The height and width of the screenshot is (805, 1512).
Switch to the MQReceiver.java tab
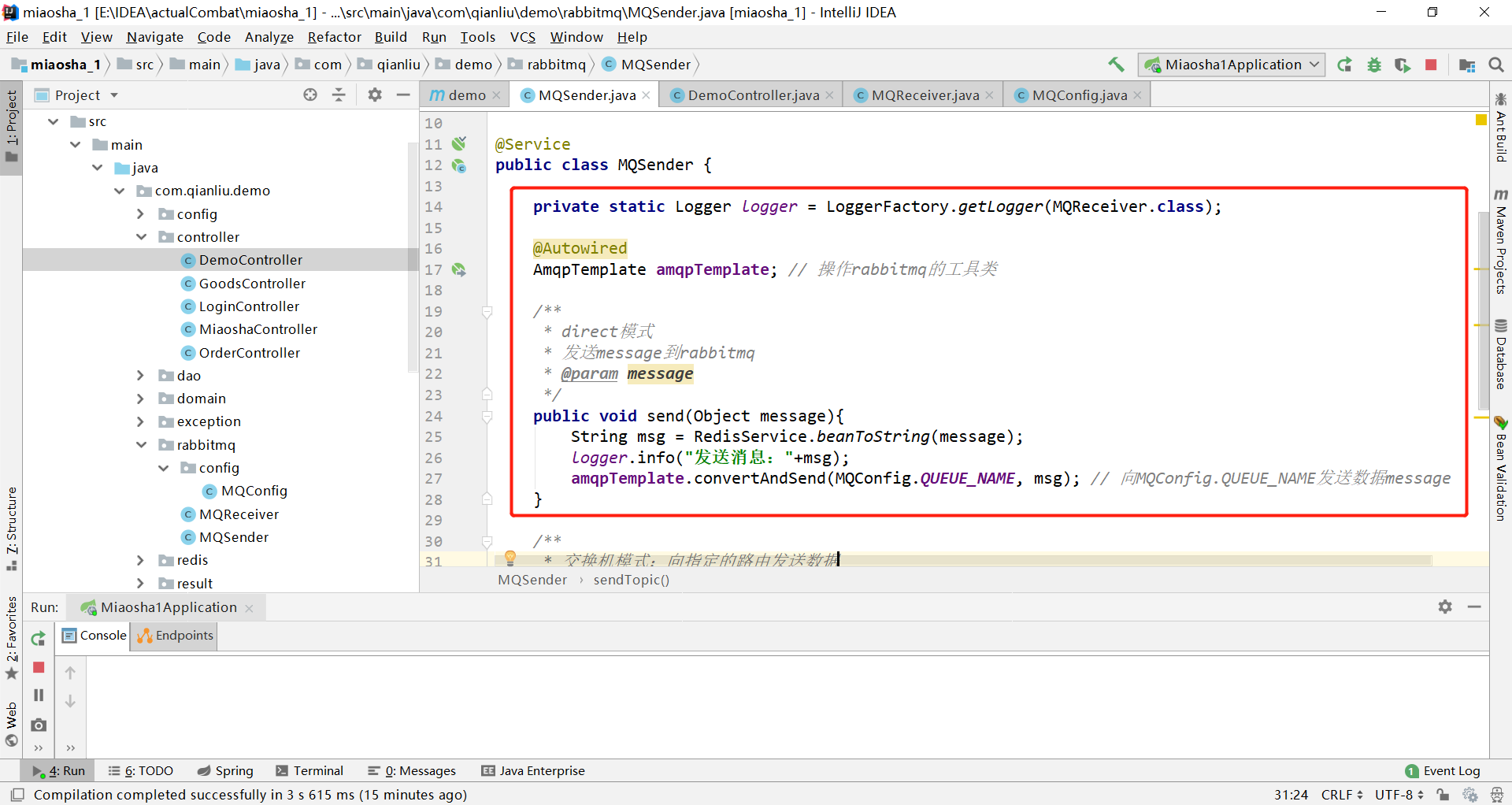click(x=924, y=95)
